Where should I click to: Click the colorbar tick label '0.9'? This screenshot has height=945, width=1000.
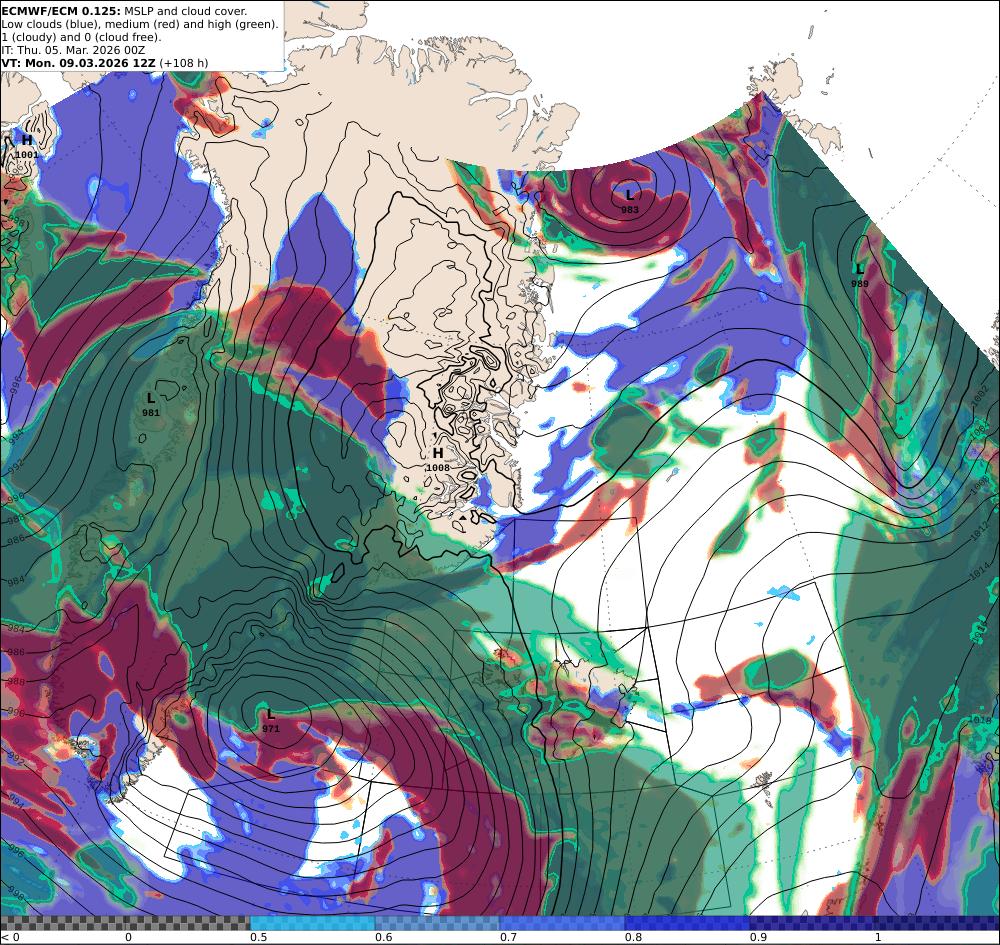(758, 937)
